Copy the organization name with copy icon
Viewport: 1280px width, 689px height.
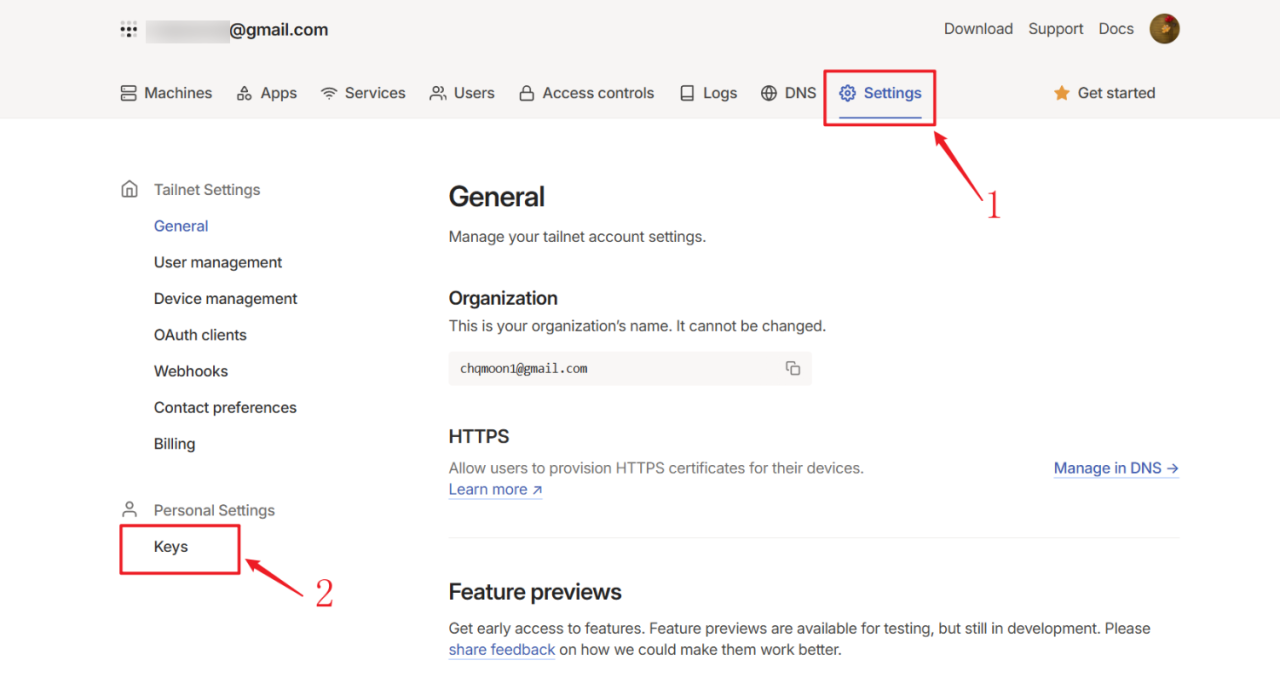(793, 368)
